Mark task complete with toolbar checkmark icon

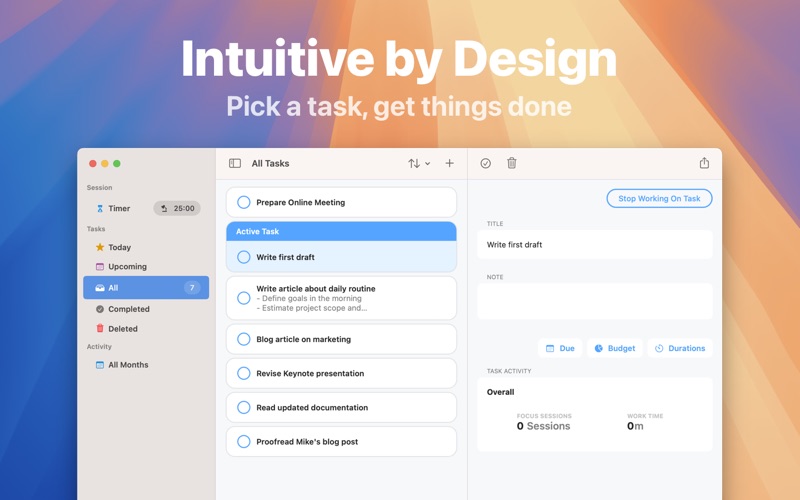coord(486,163)
